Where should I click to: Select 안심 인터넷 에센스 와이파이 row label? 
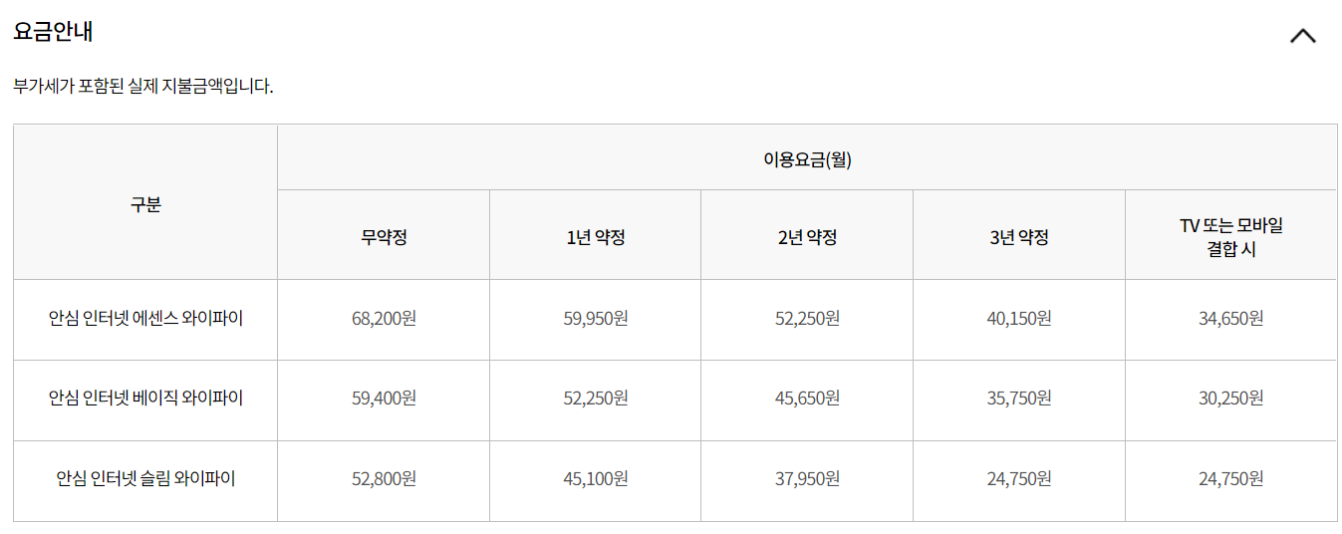click(146, 318)
